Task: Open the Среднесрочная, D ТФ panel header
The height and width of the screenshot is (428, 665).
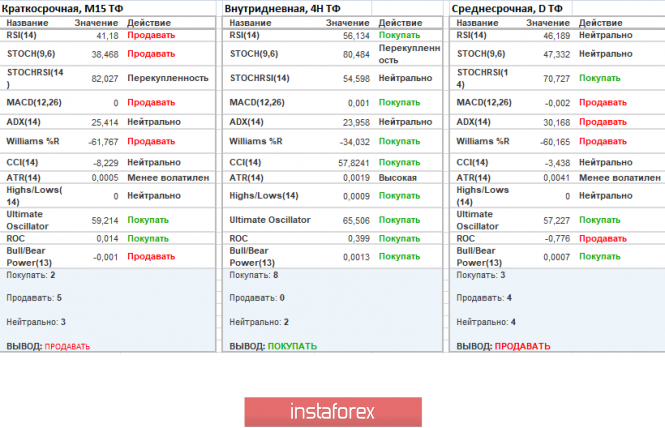Action: tap(508, 7)
